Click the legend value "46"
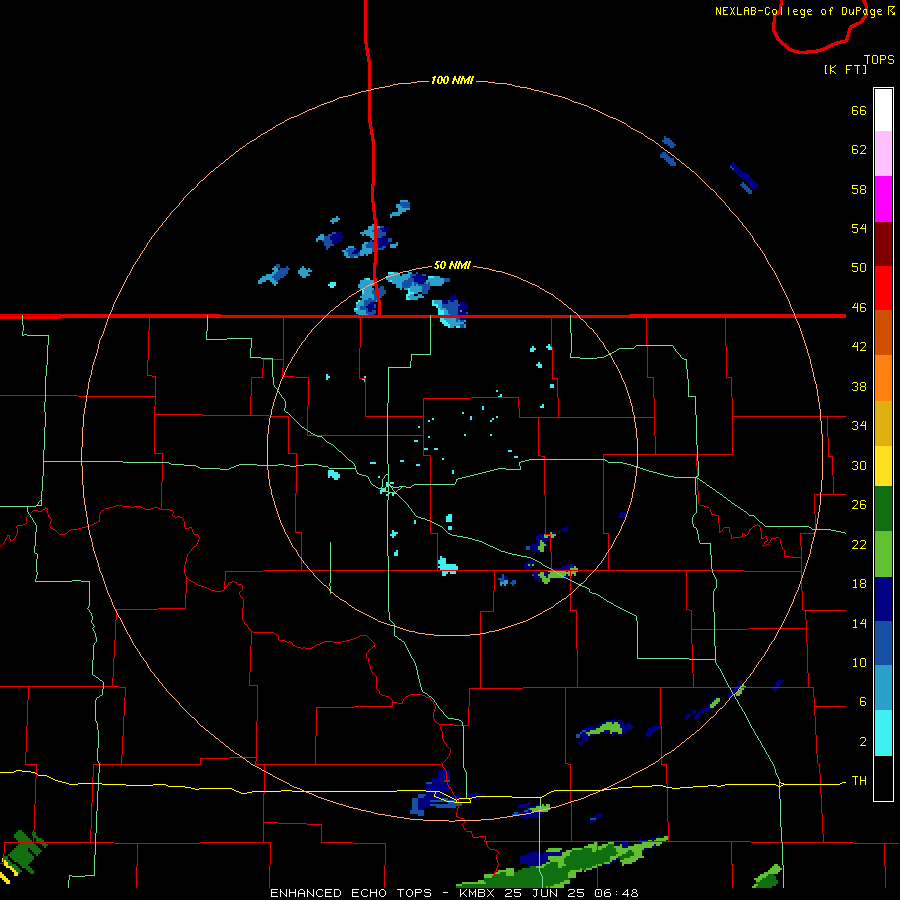This screenshot has width=900, height=900. 859,308
